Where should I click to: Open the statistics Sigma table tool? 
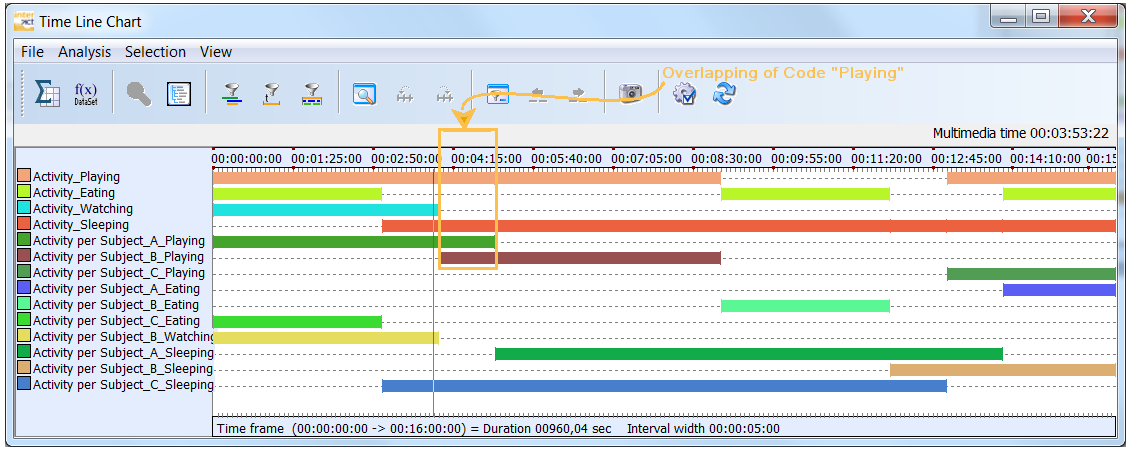(x=48, y=93)
